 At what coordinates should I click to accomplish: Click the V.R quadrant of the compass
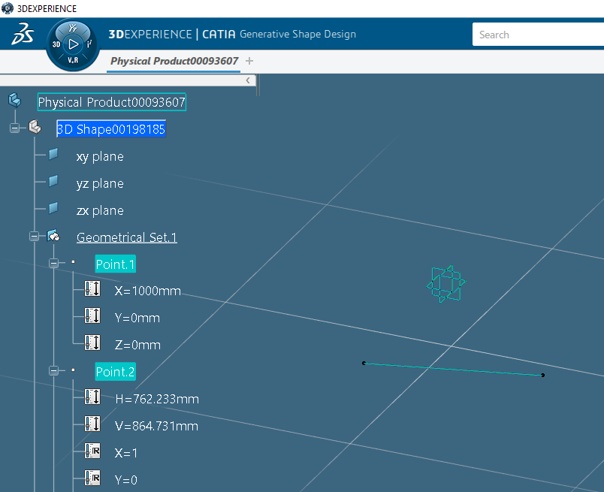[73, 60]
